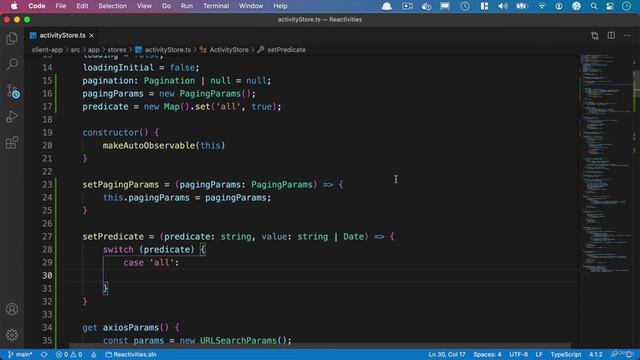Open the screen mirroring display icon in menu bar
Viewport: 640px width, 360px height.
pyautogui.click(x=445, y=6)
